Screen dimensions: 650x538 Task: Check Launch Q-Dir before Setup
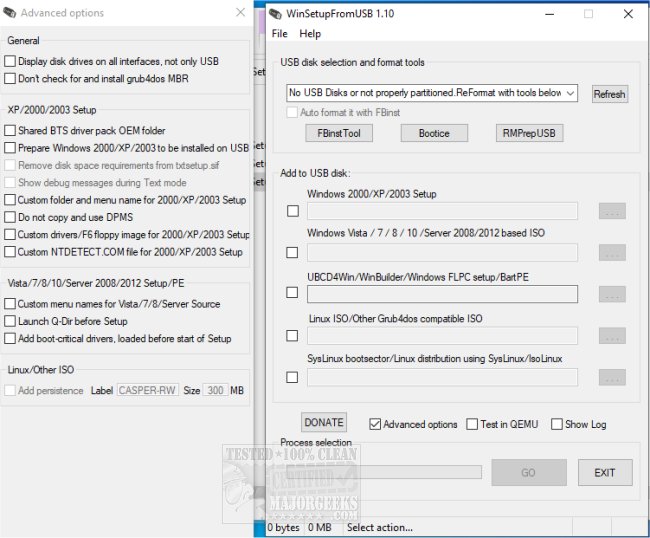[x=10, y=321]
